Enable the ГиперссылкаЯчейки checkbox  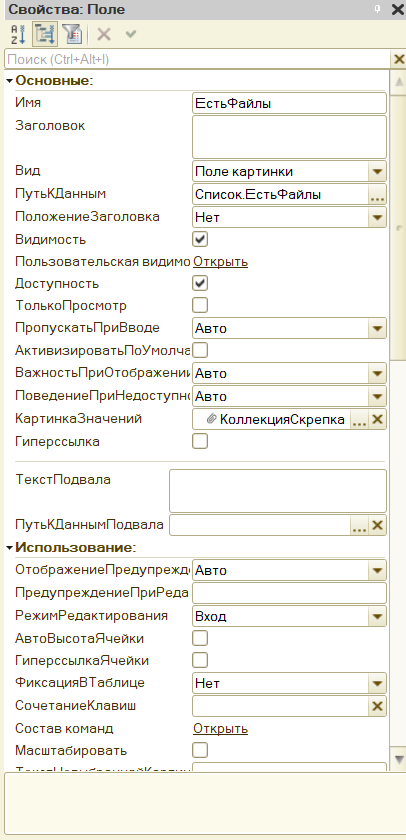click(x=200, y=660)
